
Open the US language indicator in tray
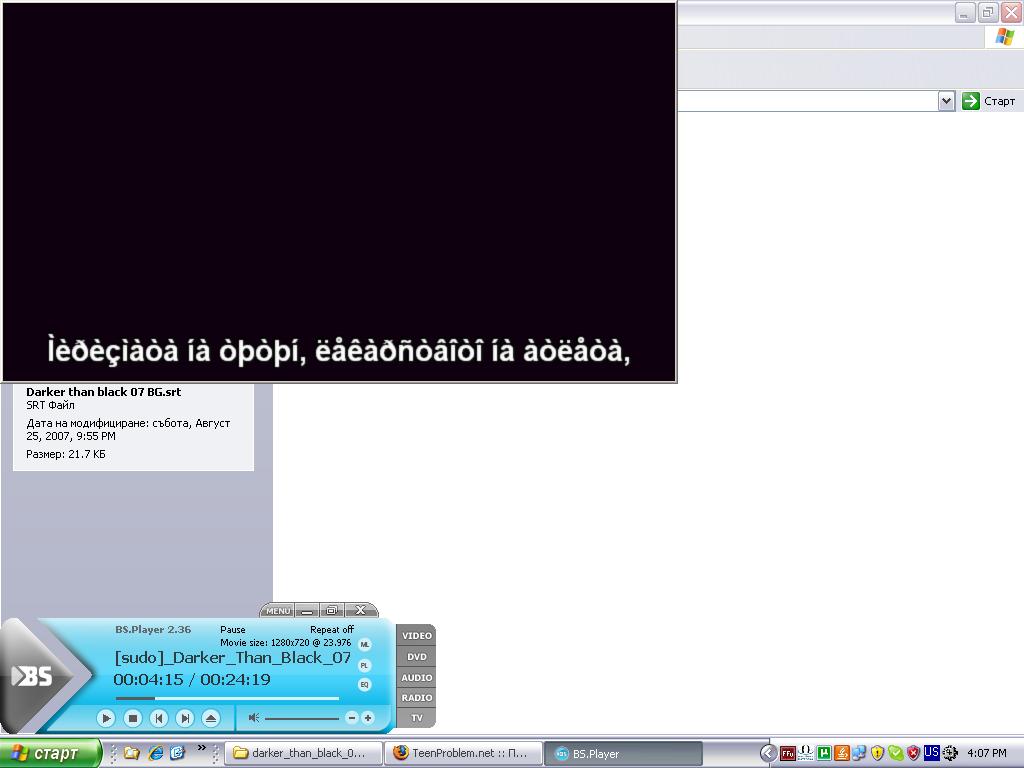[x=931, y=752]
